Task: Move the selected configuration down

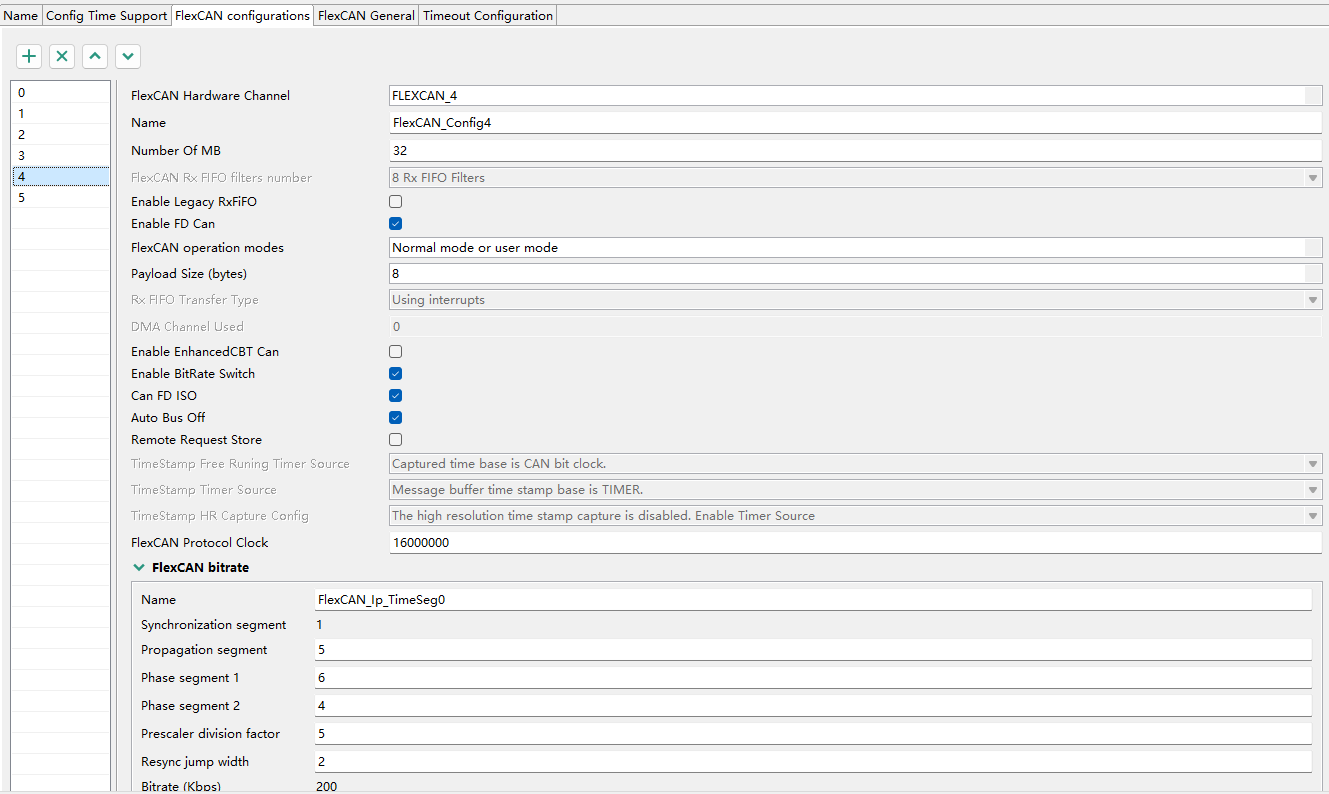Action: pyautogui.click(x=127, y=56)
